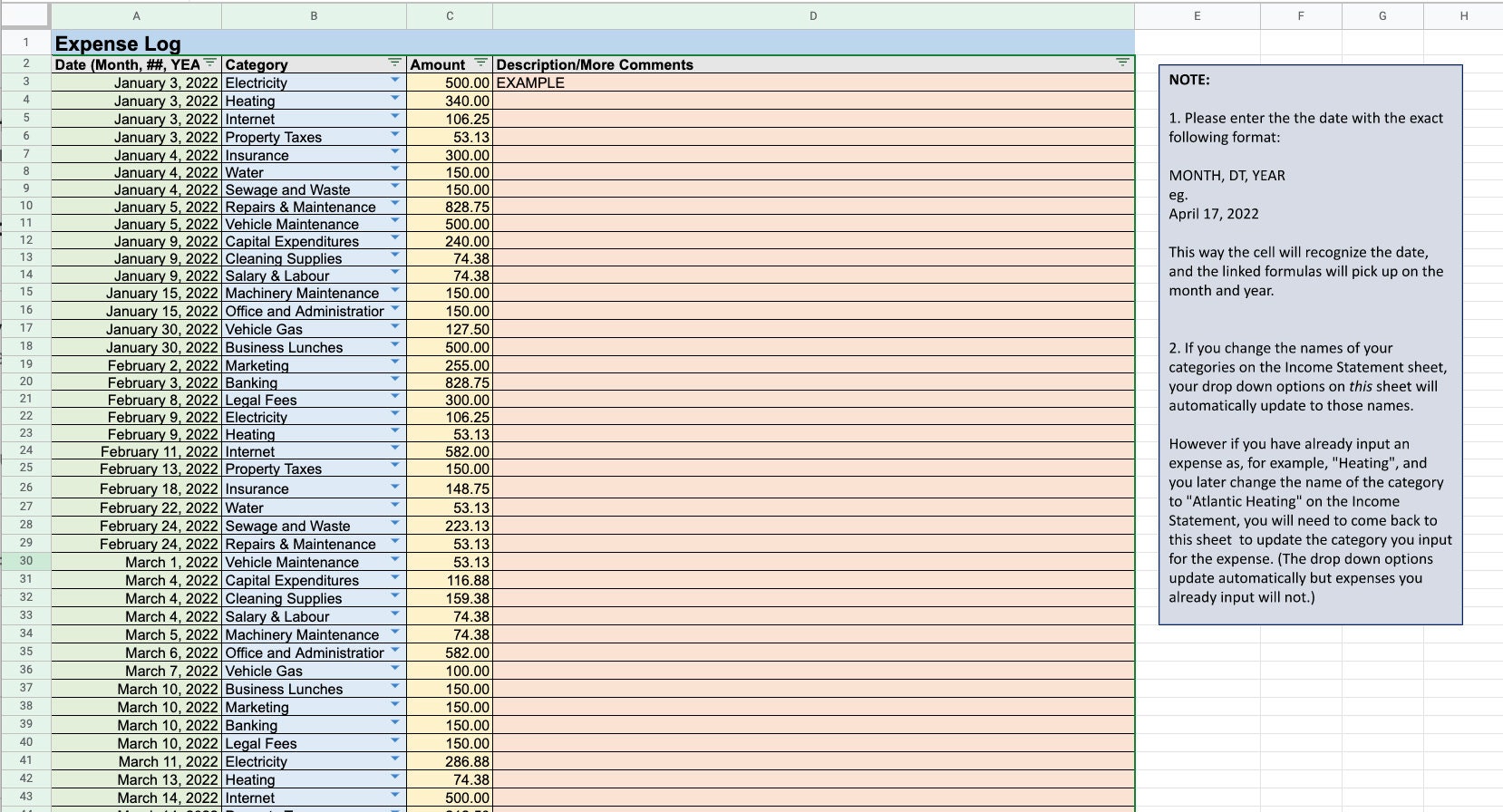
Task: Click the Category column header cell
Action: click(314, 64)
